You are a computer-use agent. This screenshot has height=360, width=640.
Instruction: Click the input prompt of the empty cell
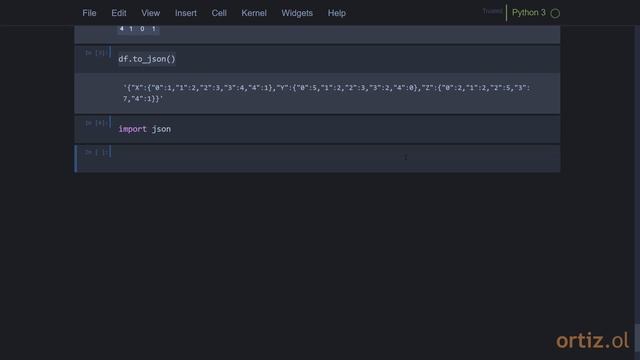pos(96,152)
